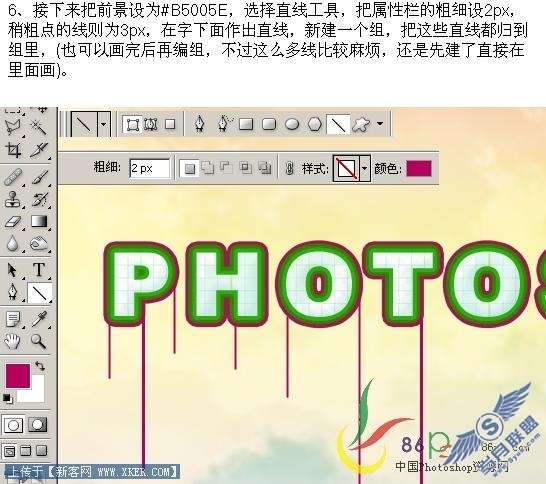Select the Polygonal Lasso tool

pyautogui.click(x=13, y=127)
